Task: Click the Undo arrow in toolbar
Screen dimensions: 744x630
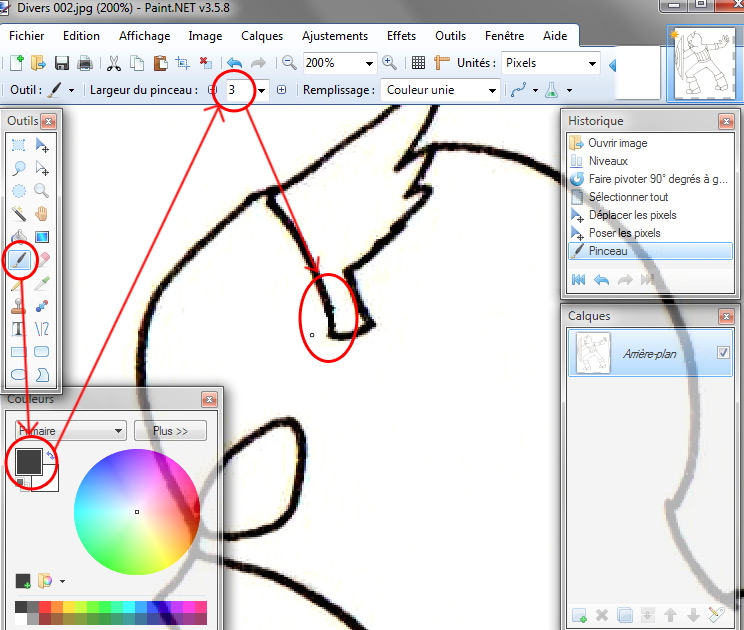Action: click(x=234, y=63)
